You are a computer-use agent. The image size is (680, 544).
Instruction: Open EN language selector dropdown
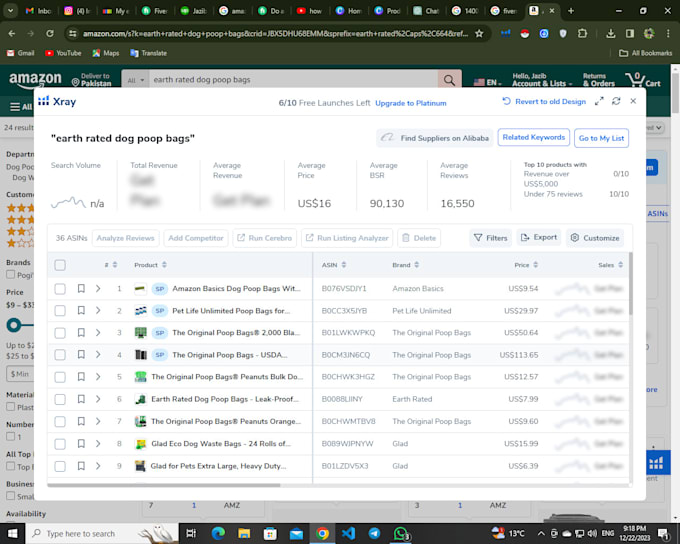tap(487, 82)
